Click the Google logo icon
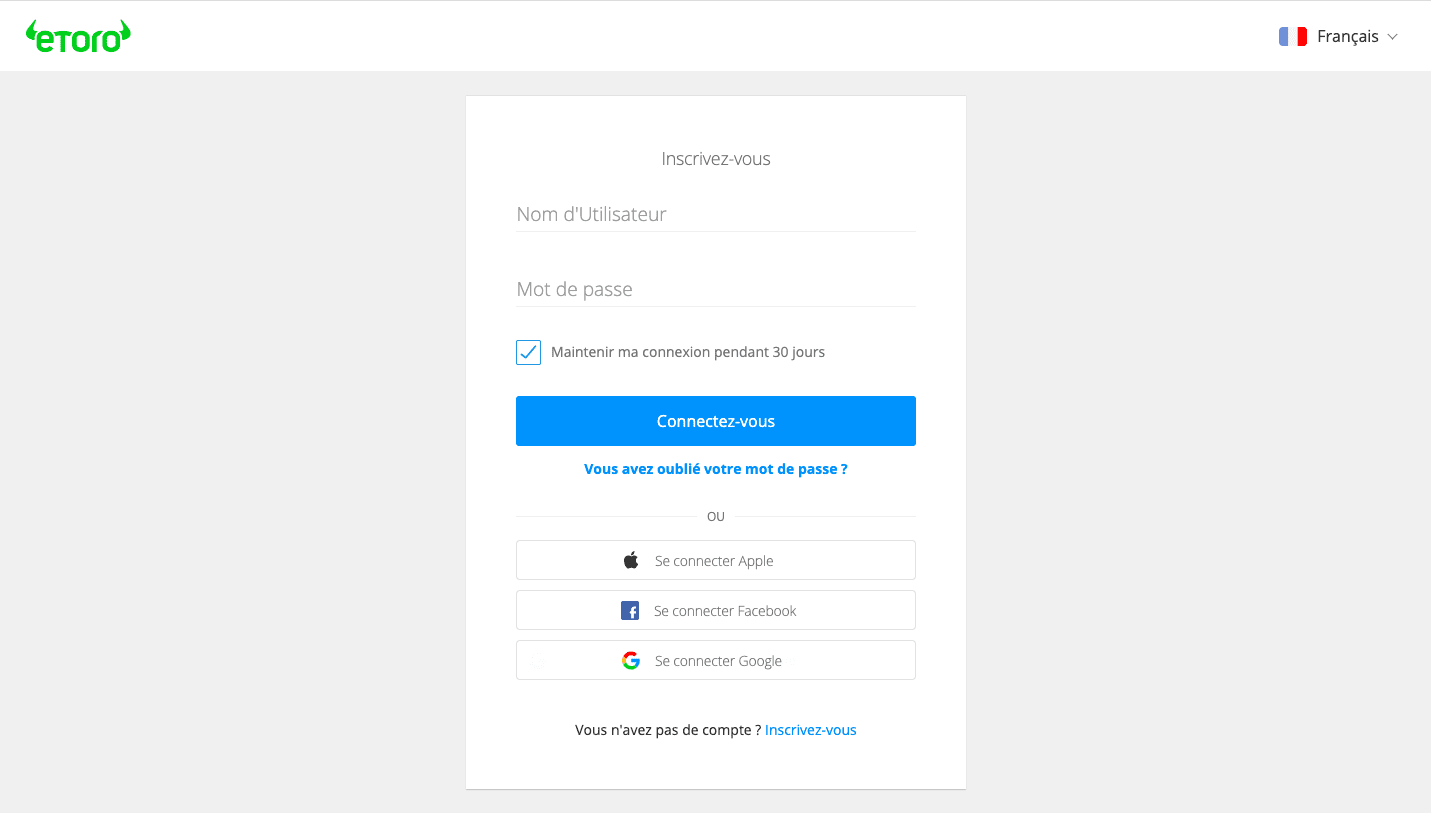The height and width of the screenshot is (813, 1431). pyautogui.click(x=631, y=660)
